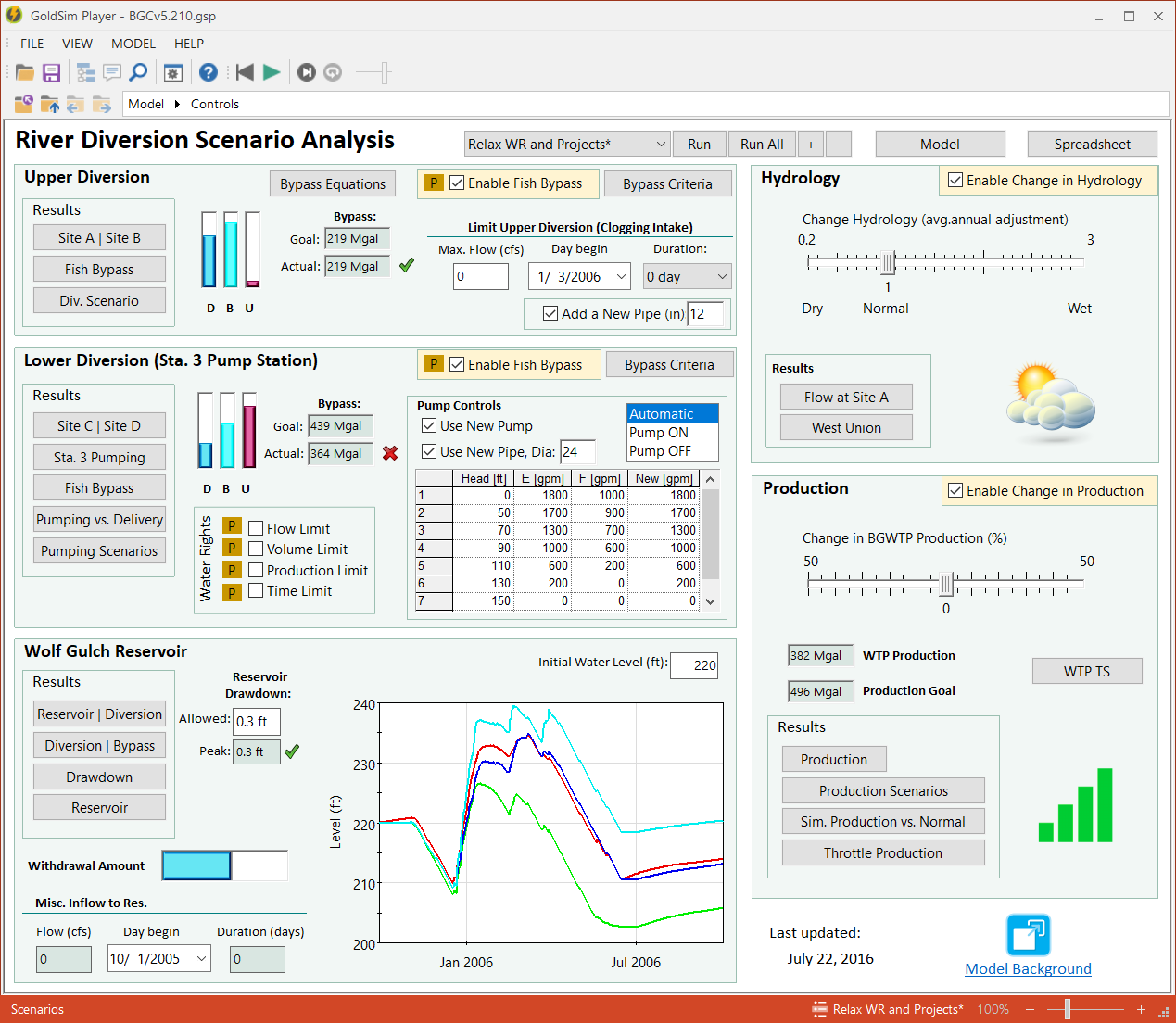Open the Model Background link
The height and width of the screenshot is (1023, 1176).
click(x=1028, y=968)
